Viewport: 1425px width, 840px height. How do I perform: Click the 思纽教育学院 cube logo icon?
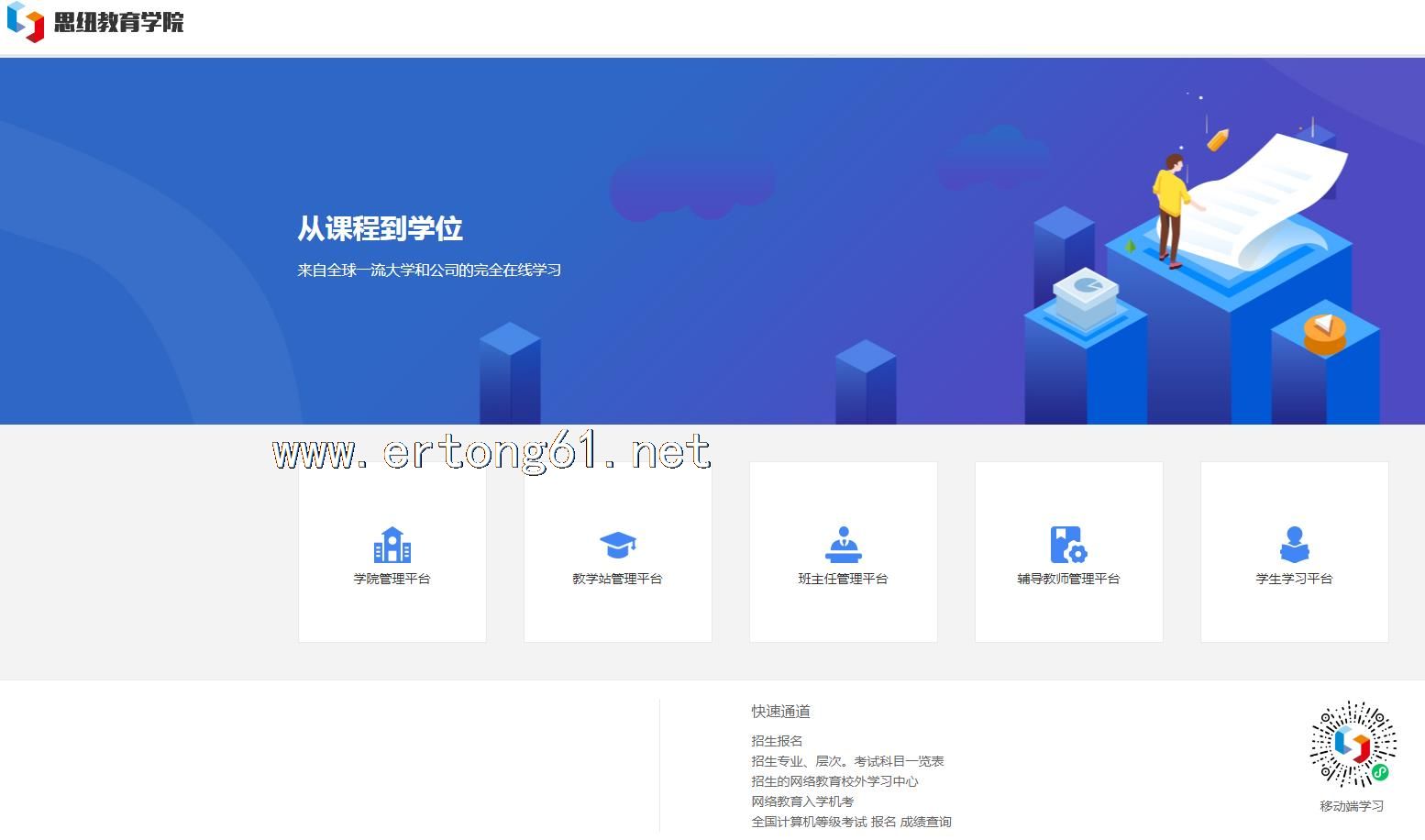[x=26, y=22]
